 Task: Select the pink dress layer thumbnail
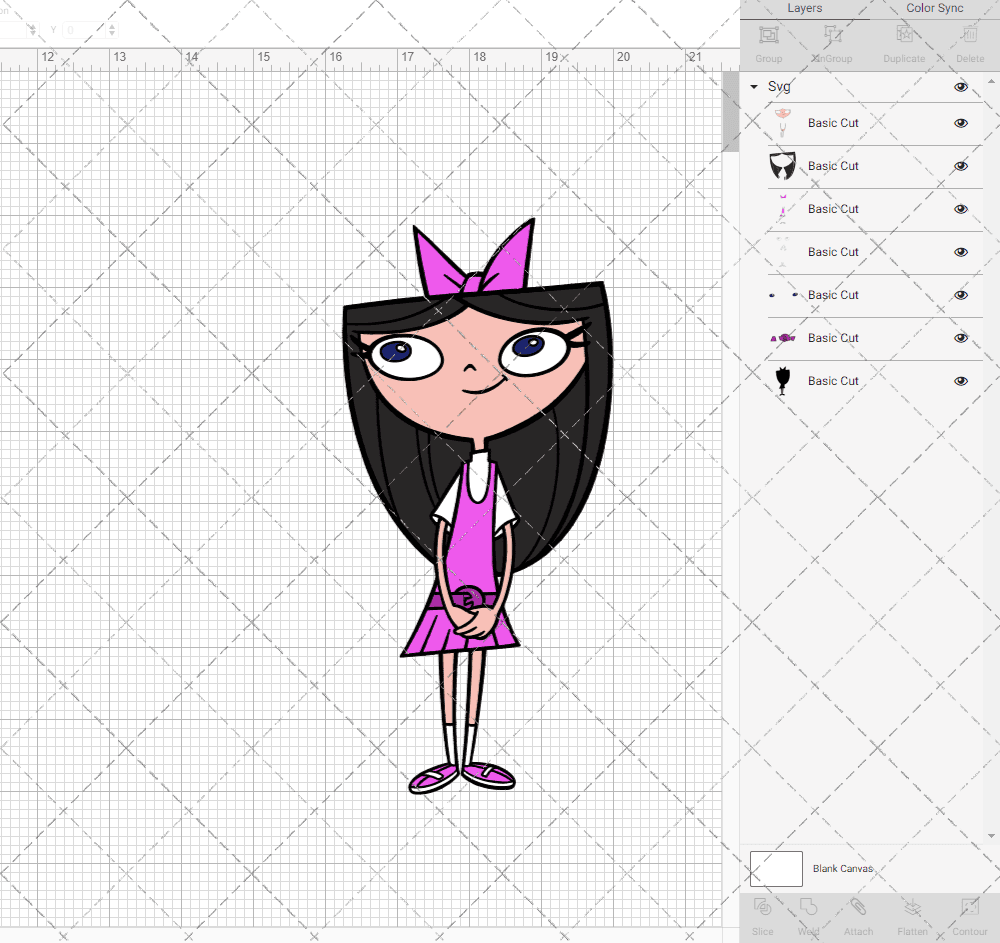tap(783, 209)
